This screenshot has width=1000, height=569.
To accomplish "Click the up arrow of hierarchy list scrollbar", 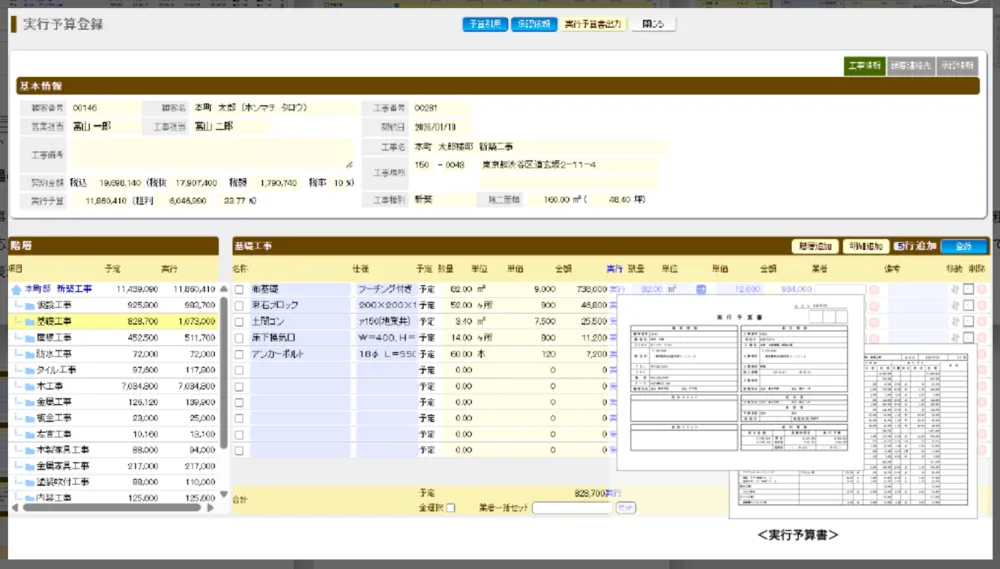I will coord(224,289).
